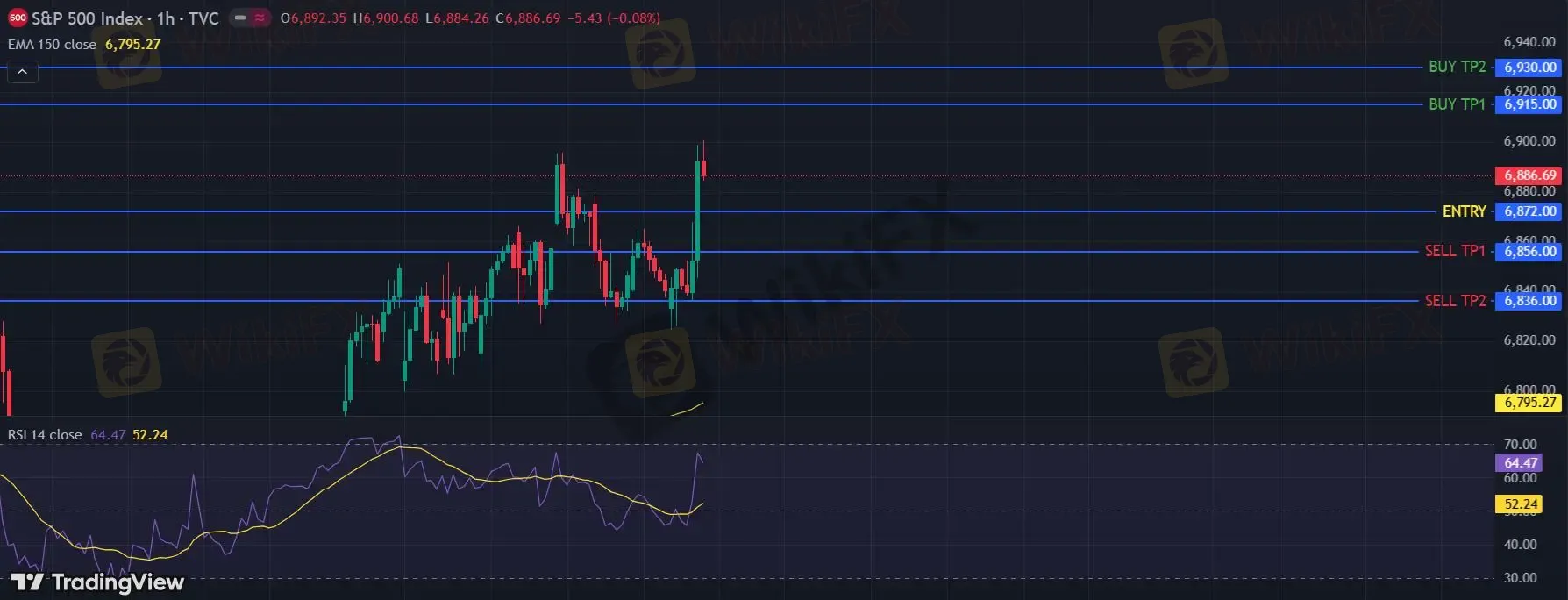This screenshot has height=600, width=1568.
Task: Collapse the indicator legend with chevron arrow
Action: pyautogui.click(x=23, y=72)
